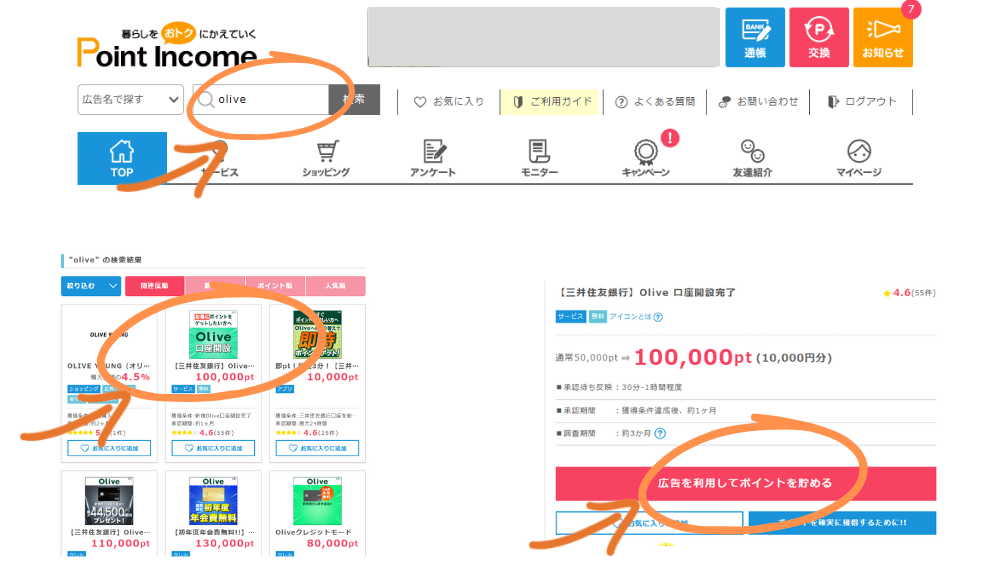Expand the 絞り込む filter dropdown
The width and height of the screenshot is (1000, 562).
91,286
